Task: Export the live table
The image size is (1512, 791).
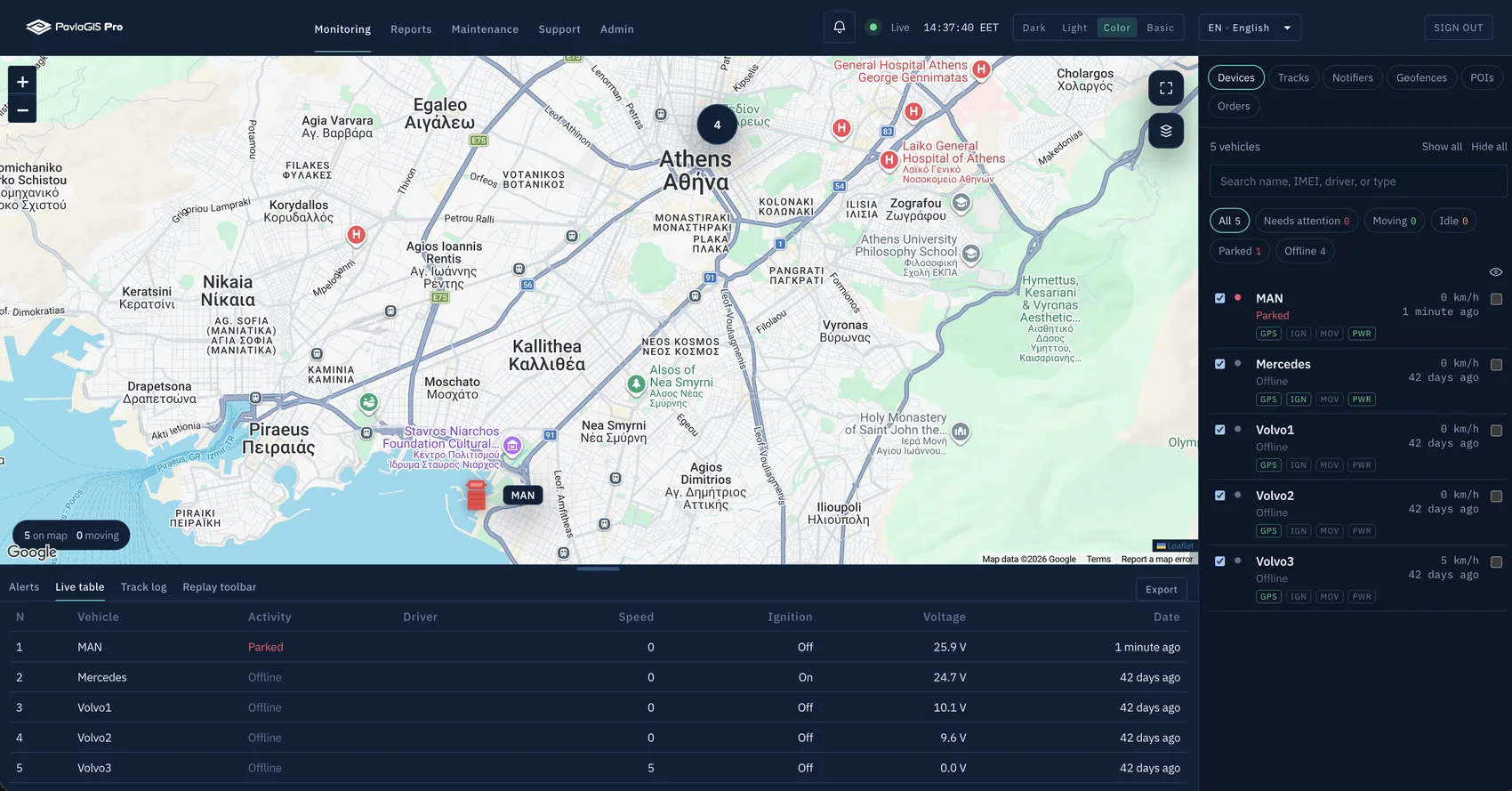Action: click(x=1161, y=589)
